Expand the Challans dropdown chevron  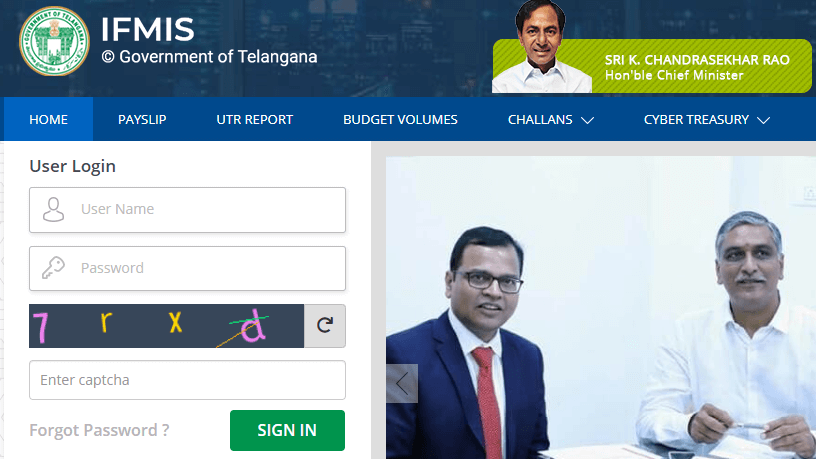(588, 120)
